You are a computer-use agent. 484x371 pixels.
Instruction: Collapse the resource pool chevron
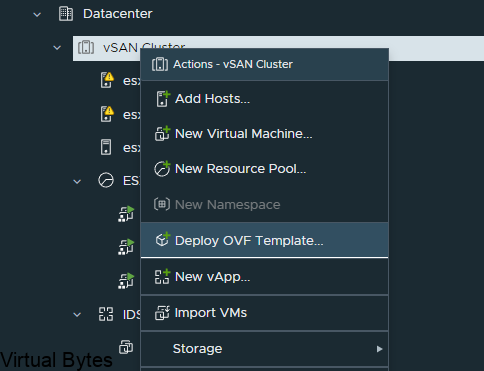(x=77, y=182)
